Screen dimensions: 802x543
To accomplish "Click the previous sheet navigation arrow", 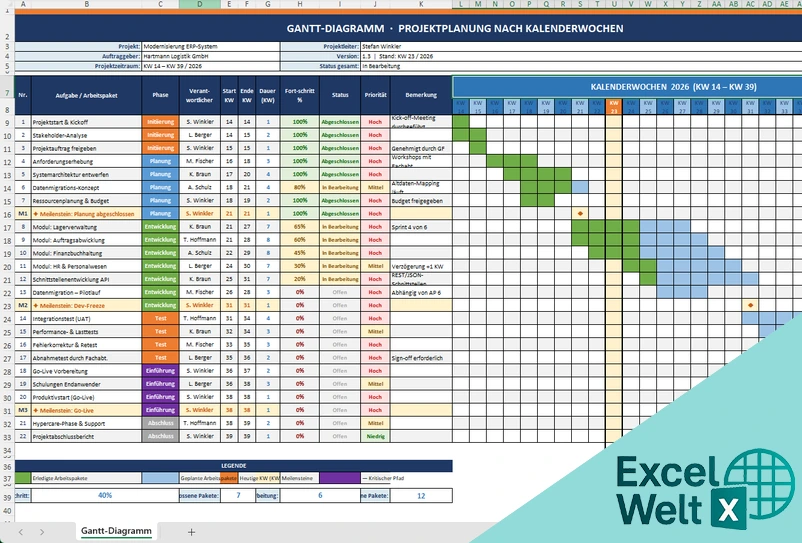I will [x=20, y=532].
